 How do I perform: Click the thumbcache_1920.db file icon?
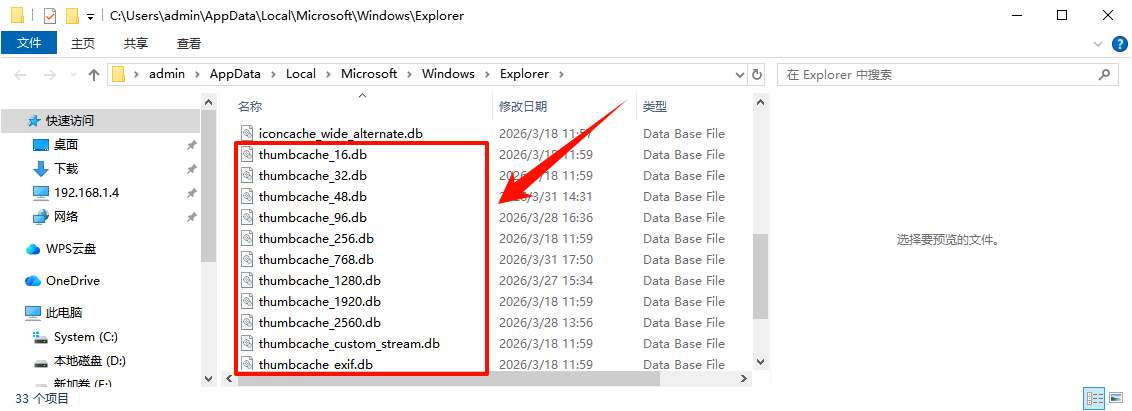247,301
